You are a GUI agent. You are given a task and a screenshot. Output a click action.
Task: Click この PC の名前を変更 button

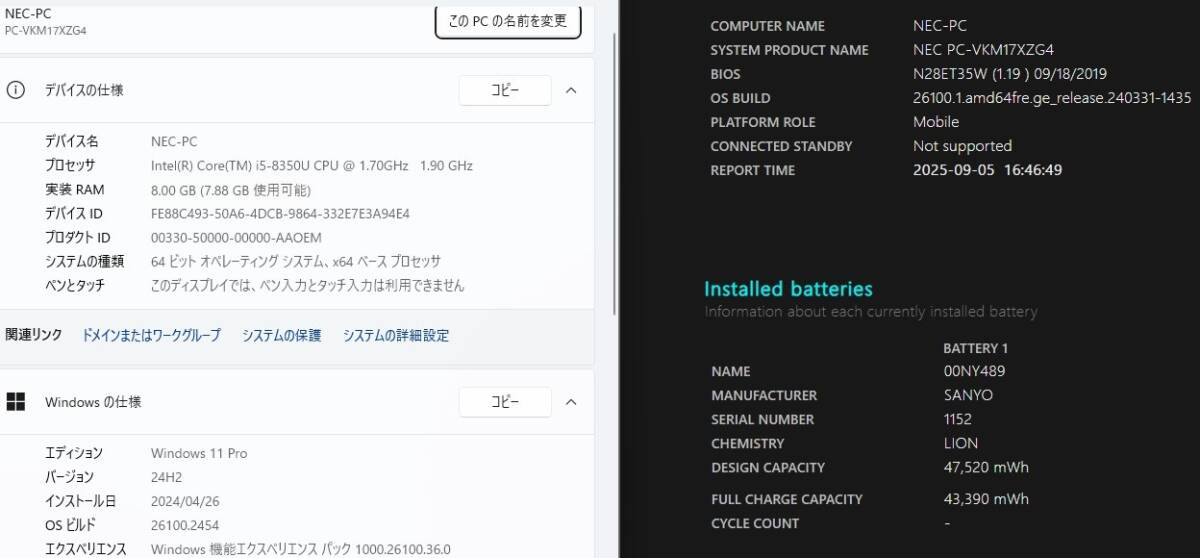click(508, 21)
